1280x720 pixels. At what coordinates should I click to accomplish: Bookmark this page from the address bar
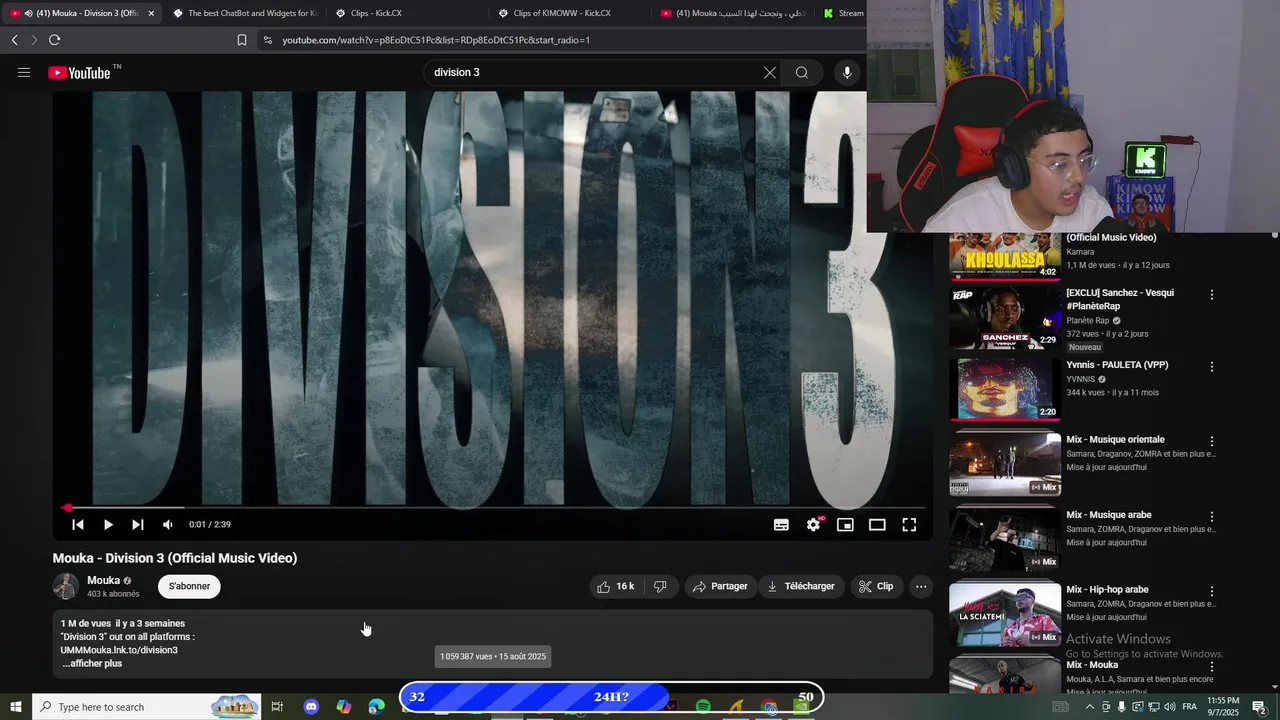(242, 40)
